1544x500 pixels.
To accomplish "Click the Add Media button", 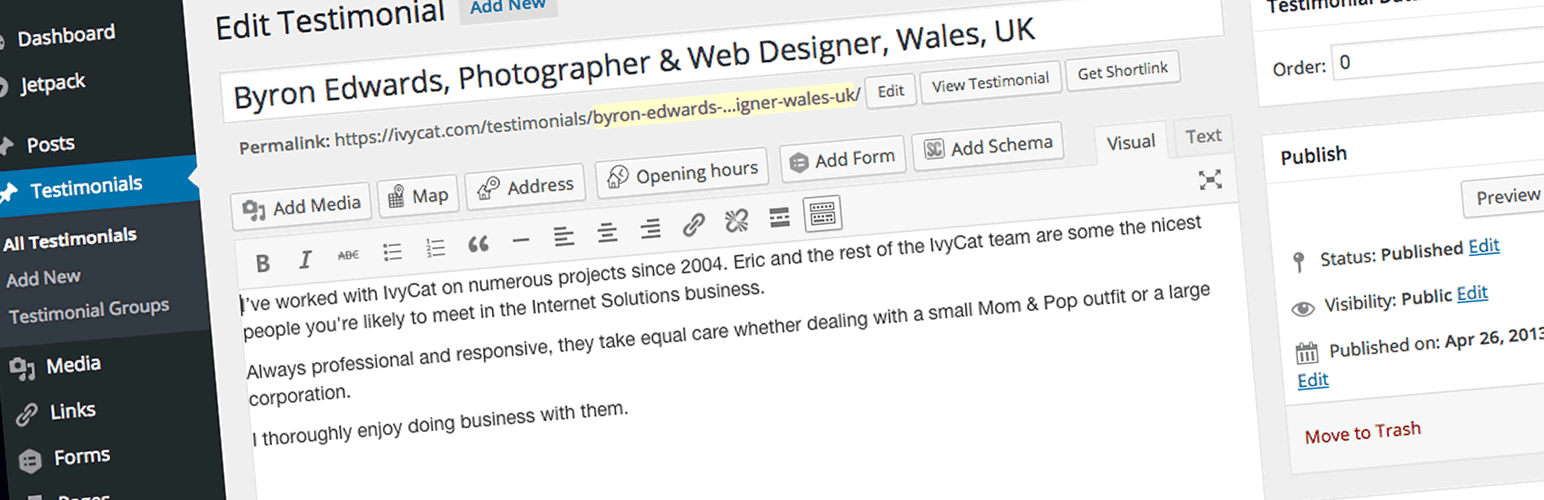I will (302, 206).
